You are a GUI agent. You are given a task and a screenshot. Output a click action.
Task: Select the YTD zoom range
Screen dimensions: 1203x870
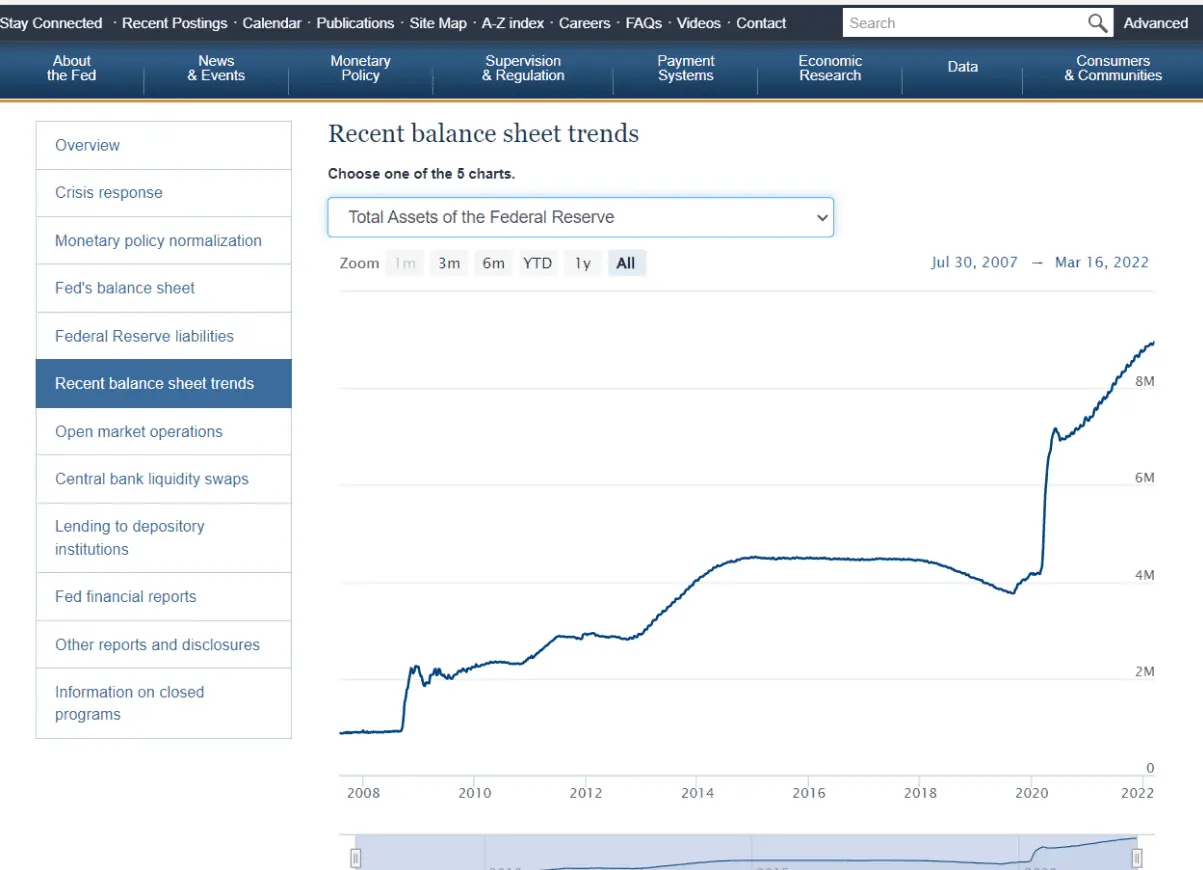click(537, 263)
